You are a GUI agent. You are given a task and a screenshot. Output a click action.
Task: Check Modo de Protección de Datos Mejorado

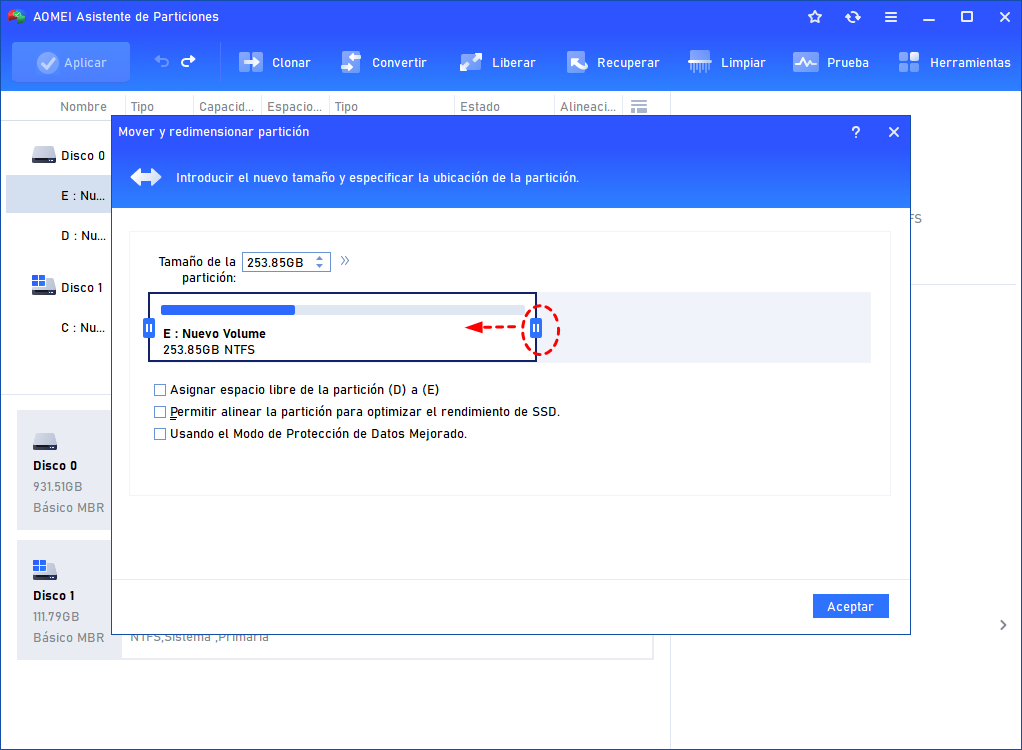160,434
